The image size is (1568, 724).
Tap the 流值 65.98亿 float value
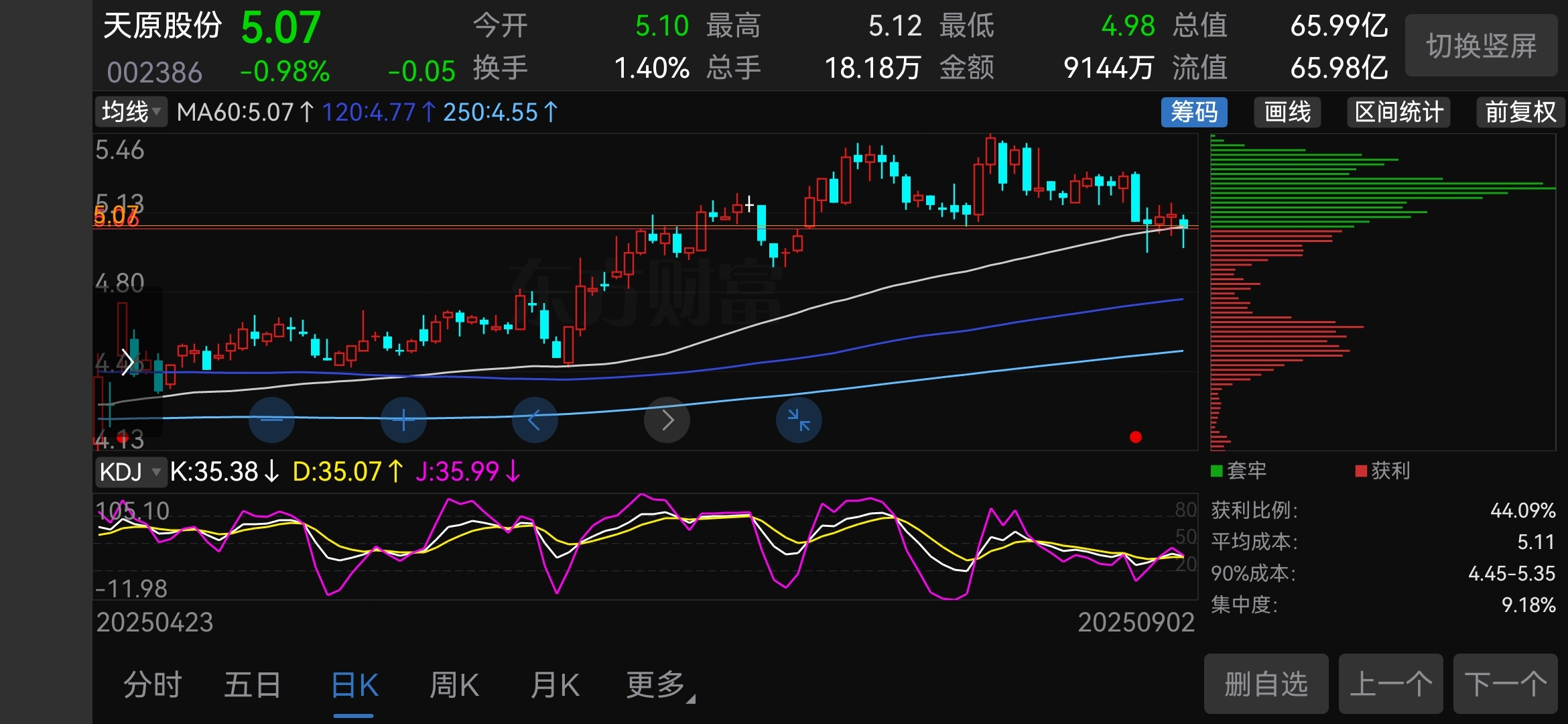pyautogui.click(x=1339, y=68)
